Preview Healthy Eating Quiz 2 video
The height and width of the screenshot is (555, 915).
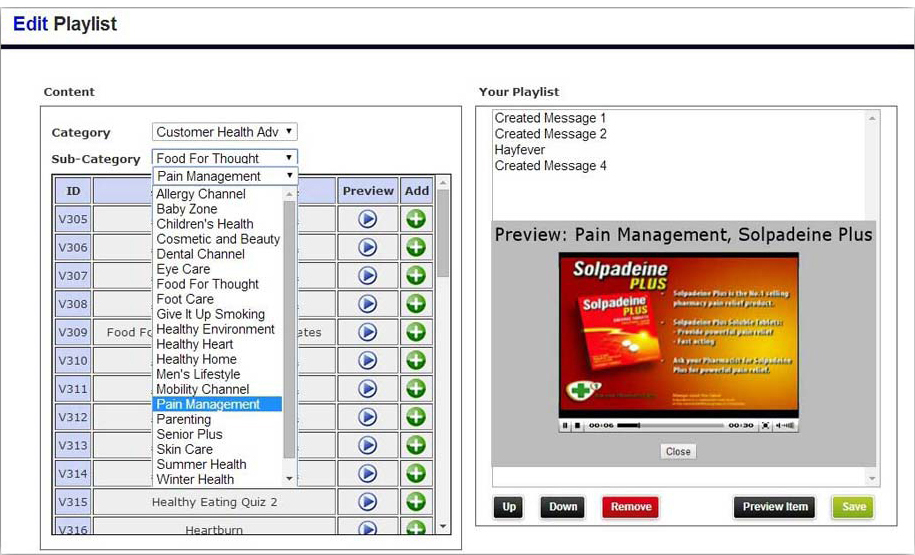(x=367, y=502)
